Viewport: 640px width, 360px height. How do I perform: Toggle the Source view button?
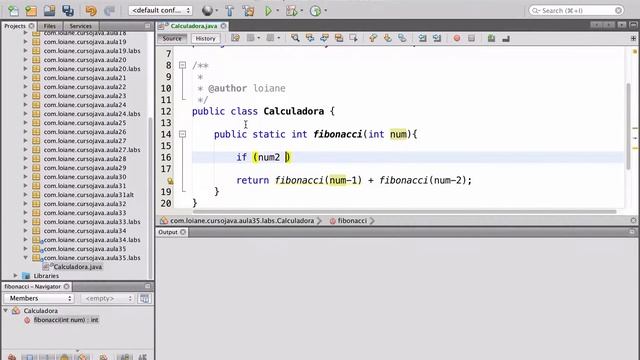tap(172, 38)
